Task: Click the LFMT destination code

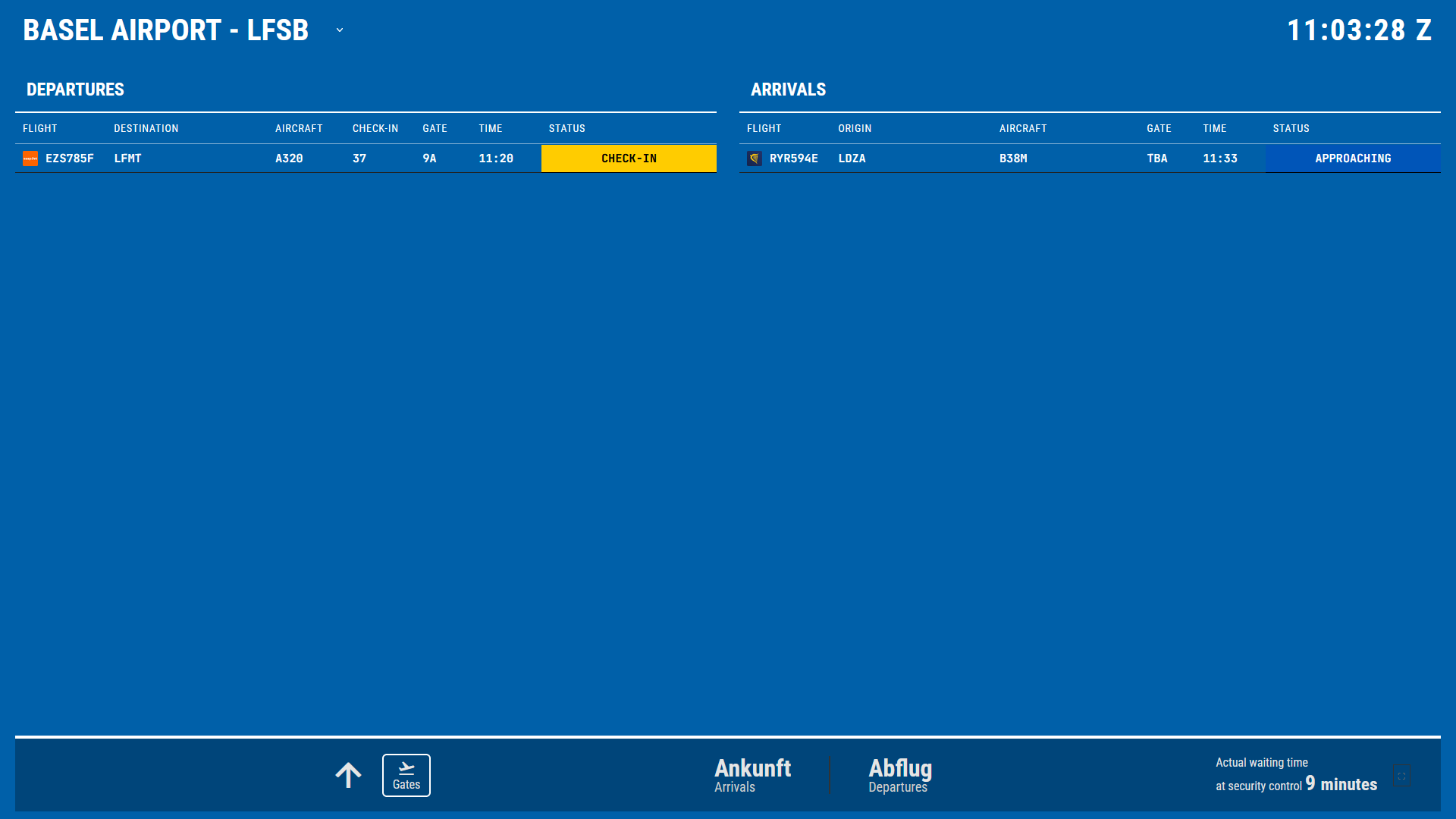Action: tap(128, 158)
